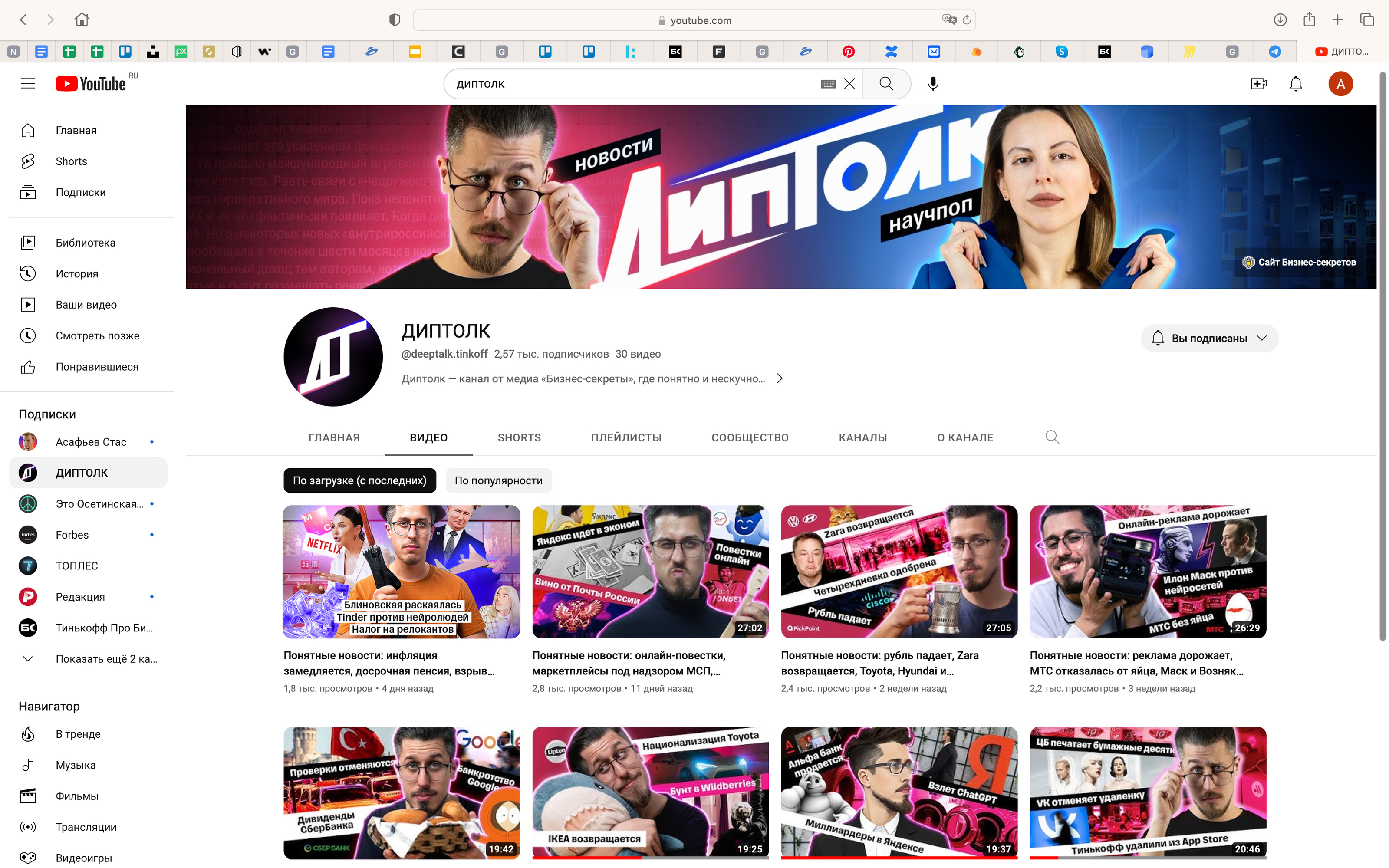
Task: Open Forbes channel in subscriptions list
Action: [72, 534]
